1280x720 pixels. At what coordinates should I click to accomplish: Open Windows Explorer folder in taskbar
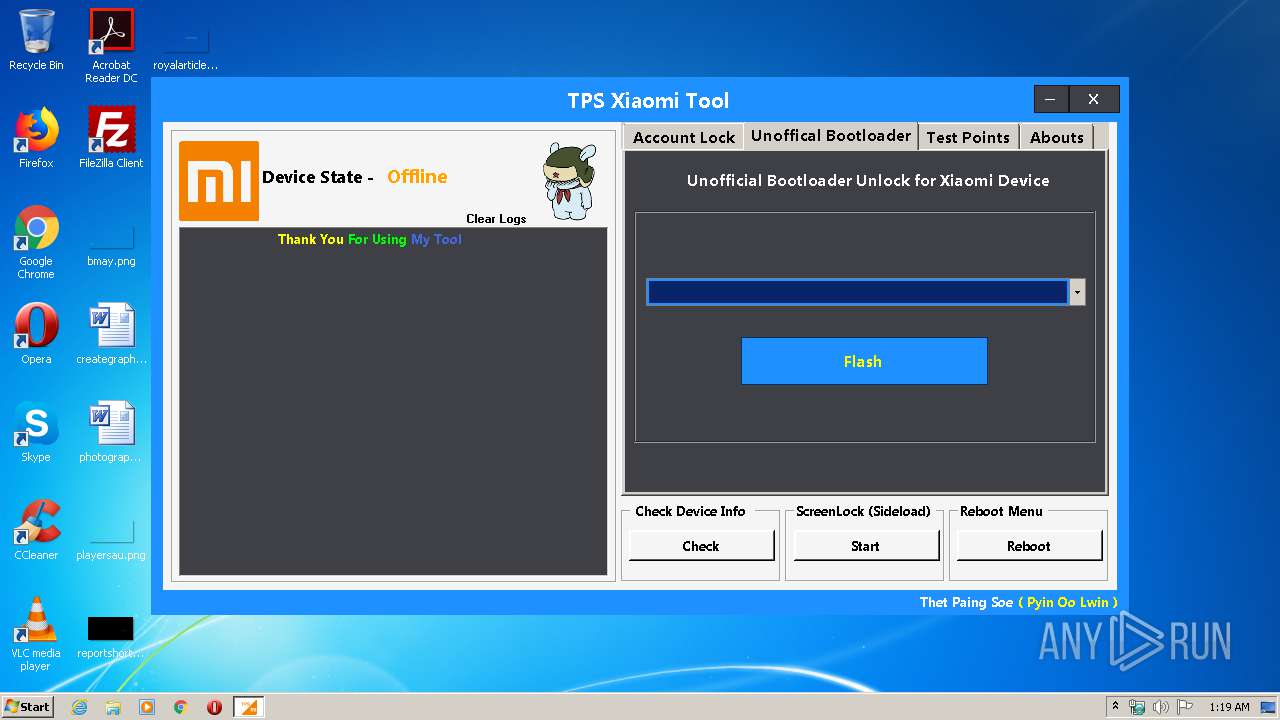113,707
